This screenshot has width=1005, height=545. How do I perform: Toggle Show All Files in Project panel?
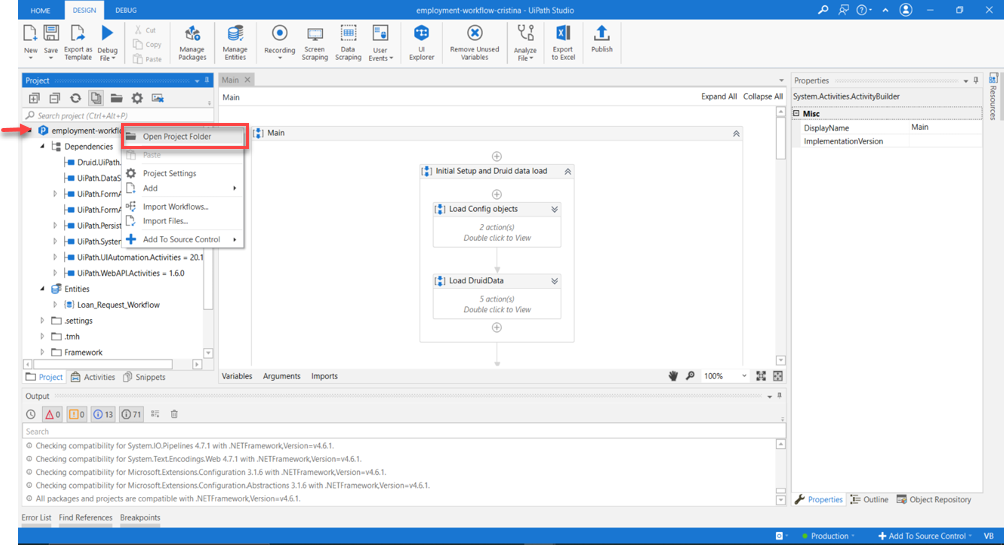(96, 98)
